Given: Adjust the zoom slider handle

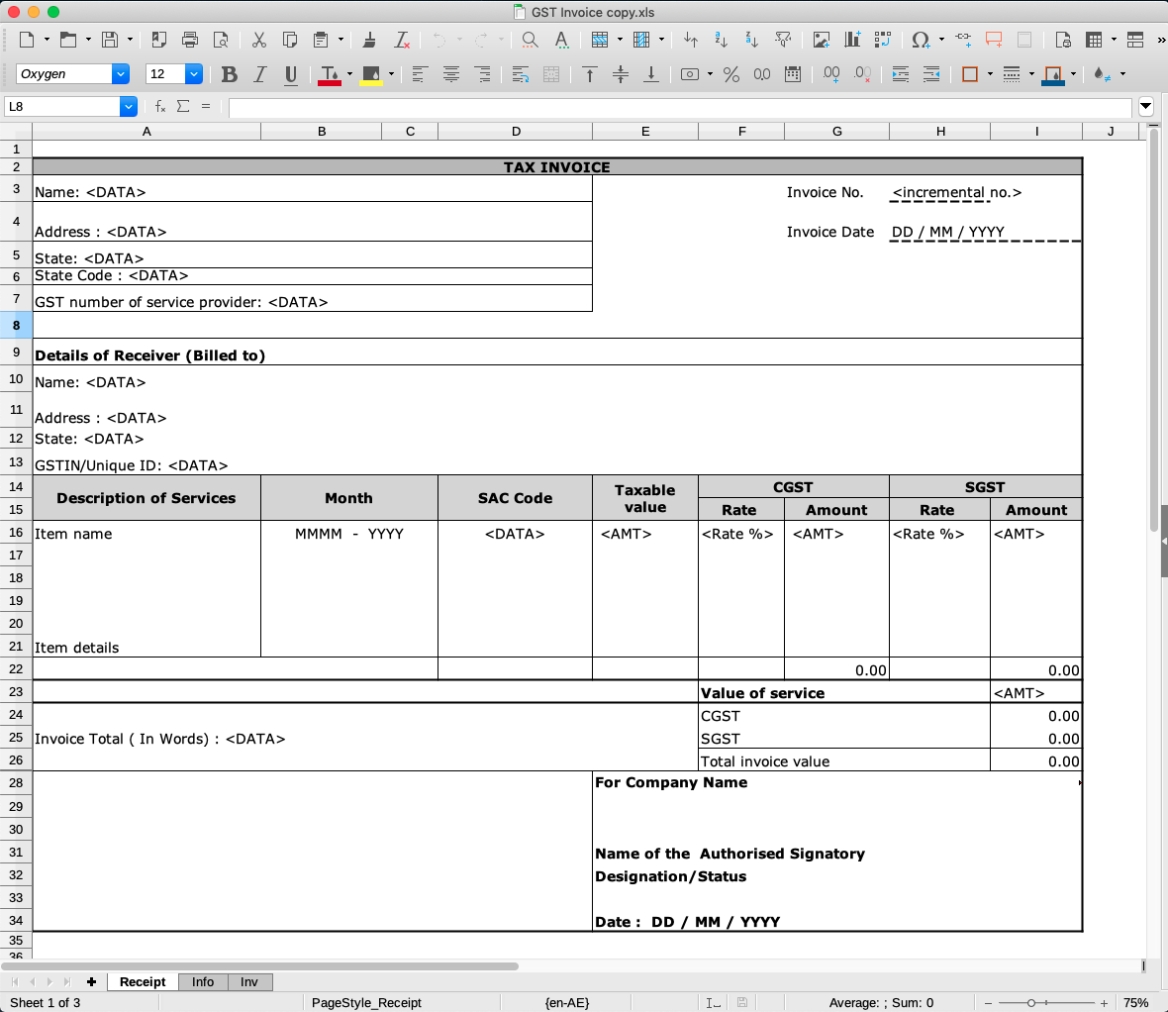Looking at the screenshot, I should [1032, 1003].
